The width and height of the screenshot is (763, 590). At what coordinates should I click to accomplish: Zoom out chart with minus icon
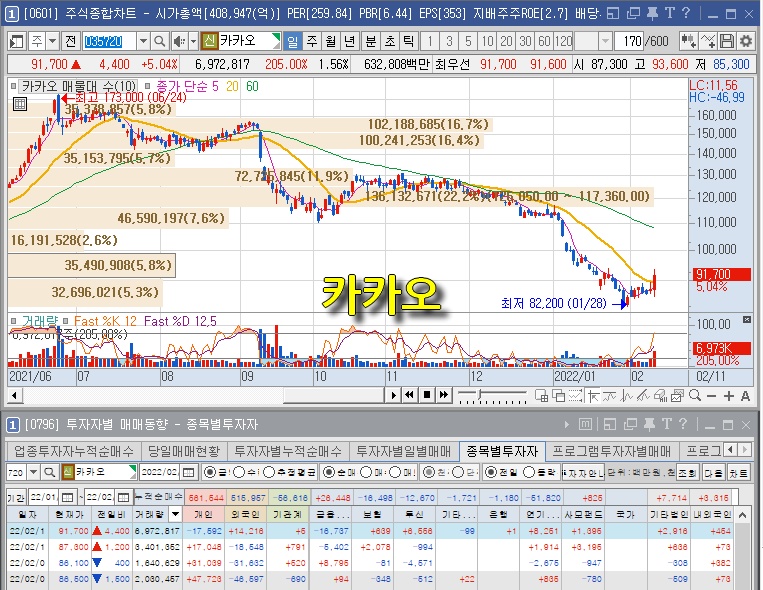(711, 396)
